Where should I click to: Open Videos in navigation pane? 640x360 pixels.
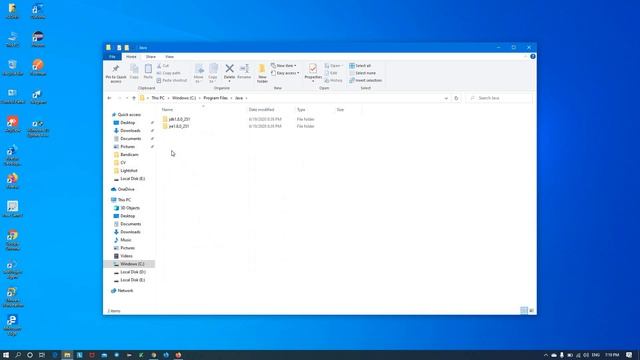[126, 256]
